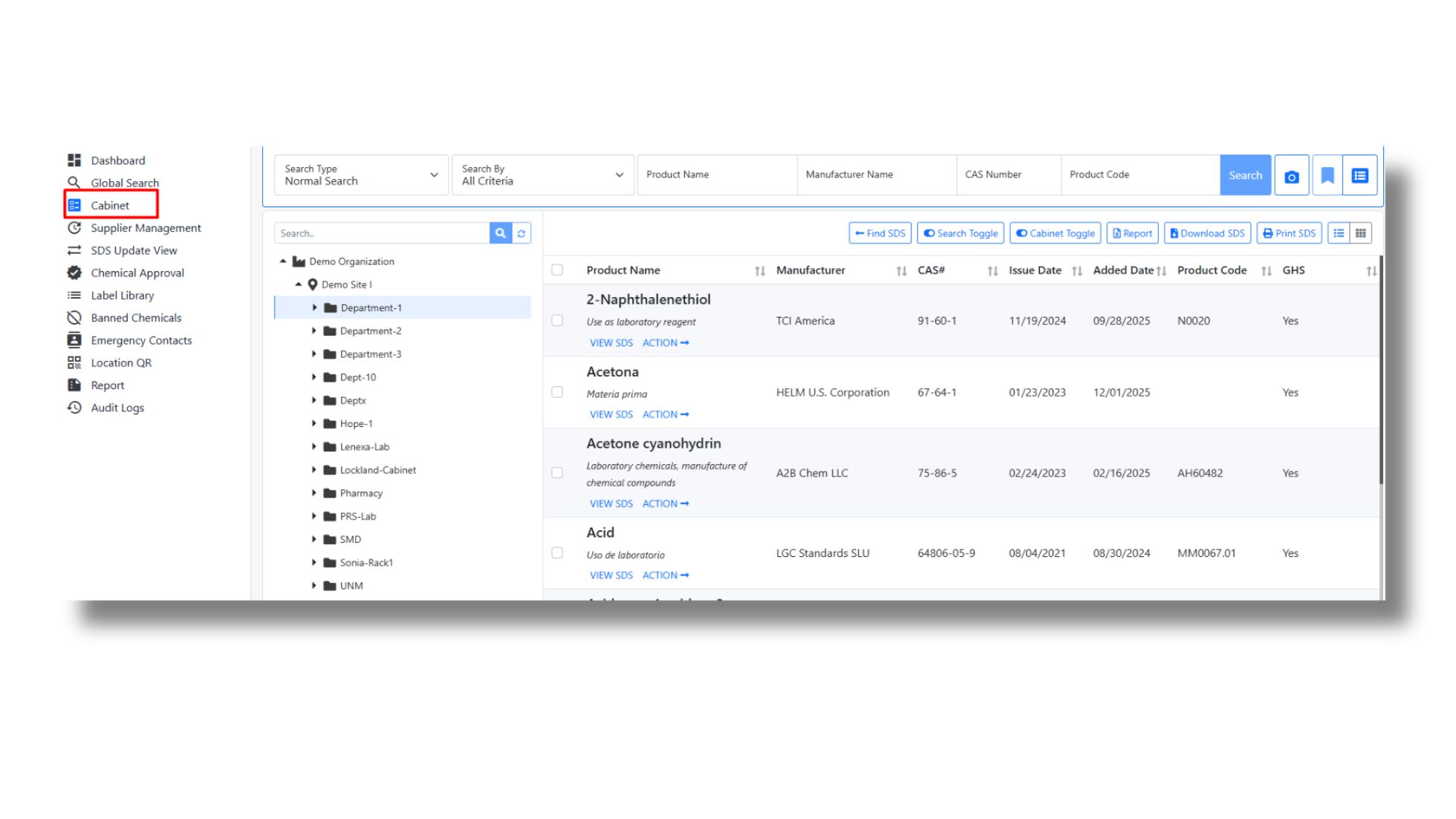Expand the Department-3 folder
Image resolution: width=1456 pixels, height=819 pixels.
[x=314, y=354]
